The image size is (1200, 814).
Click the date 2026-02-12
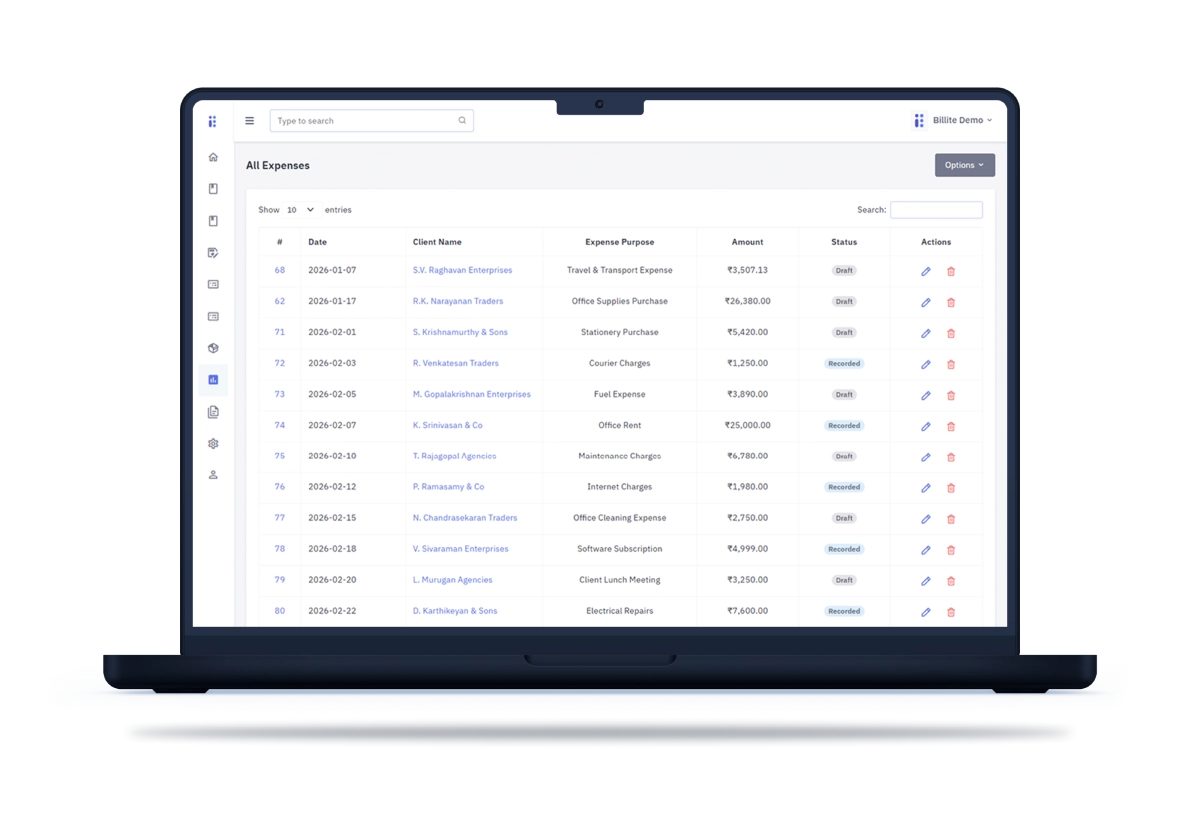coord(332,487)
